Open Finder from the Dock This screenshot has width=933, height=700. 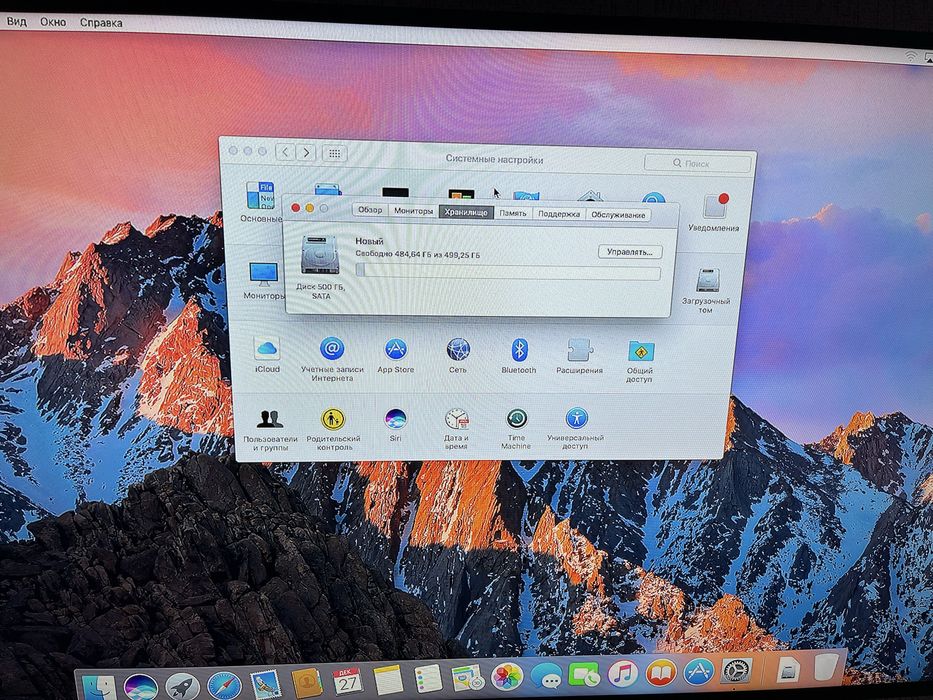tap(99, 688)
